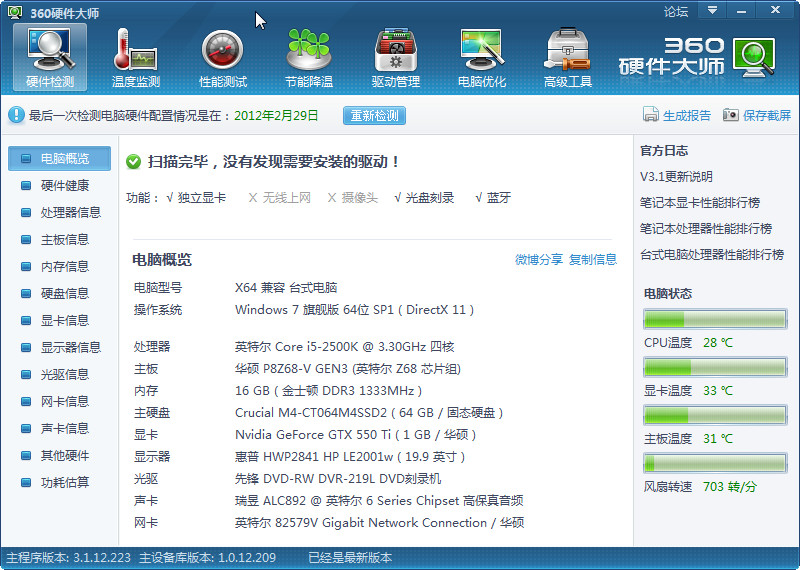
Task: Click the sound card value 瑞昱 ALC892
Action: pos(379,501)
